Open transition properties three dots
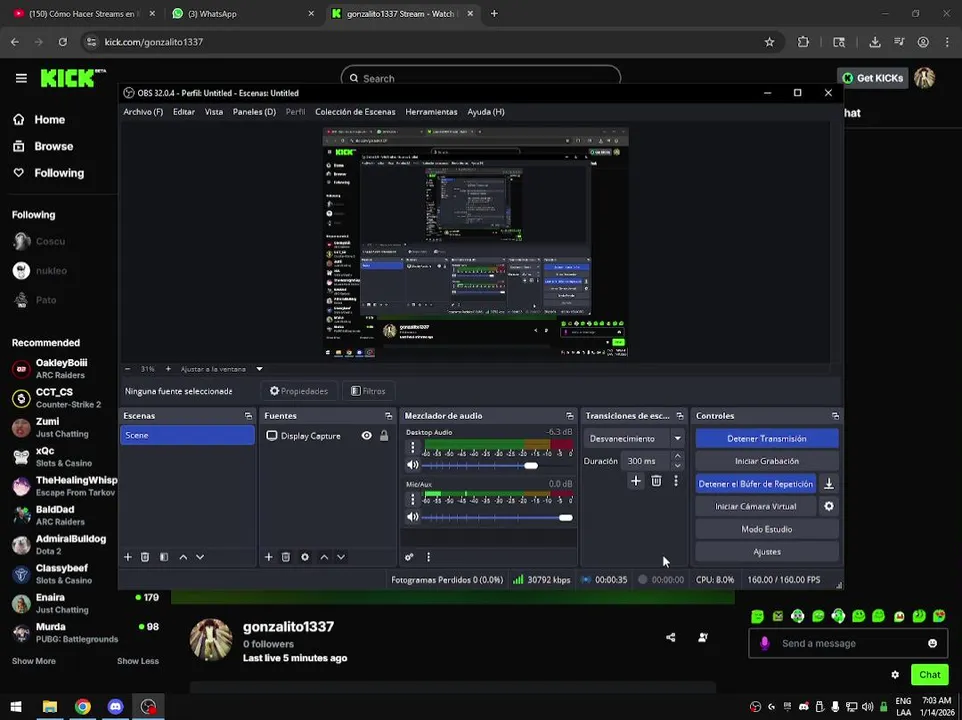 pos(675,481)
